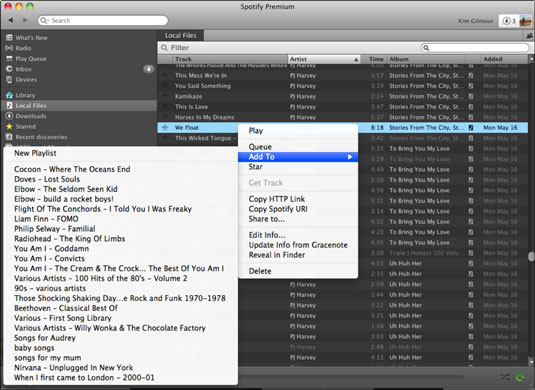Open the Add To submenu
Screen dimensions: 535x390
(298, 157)
